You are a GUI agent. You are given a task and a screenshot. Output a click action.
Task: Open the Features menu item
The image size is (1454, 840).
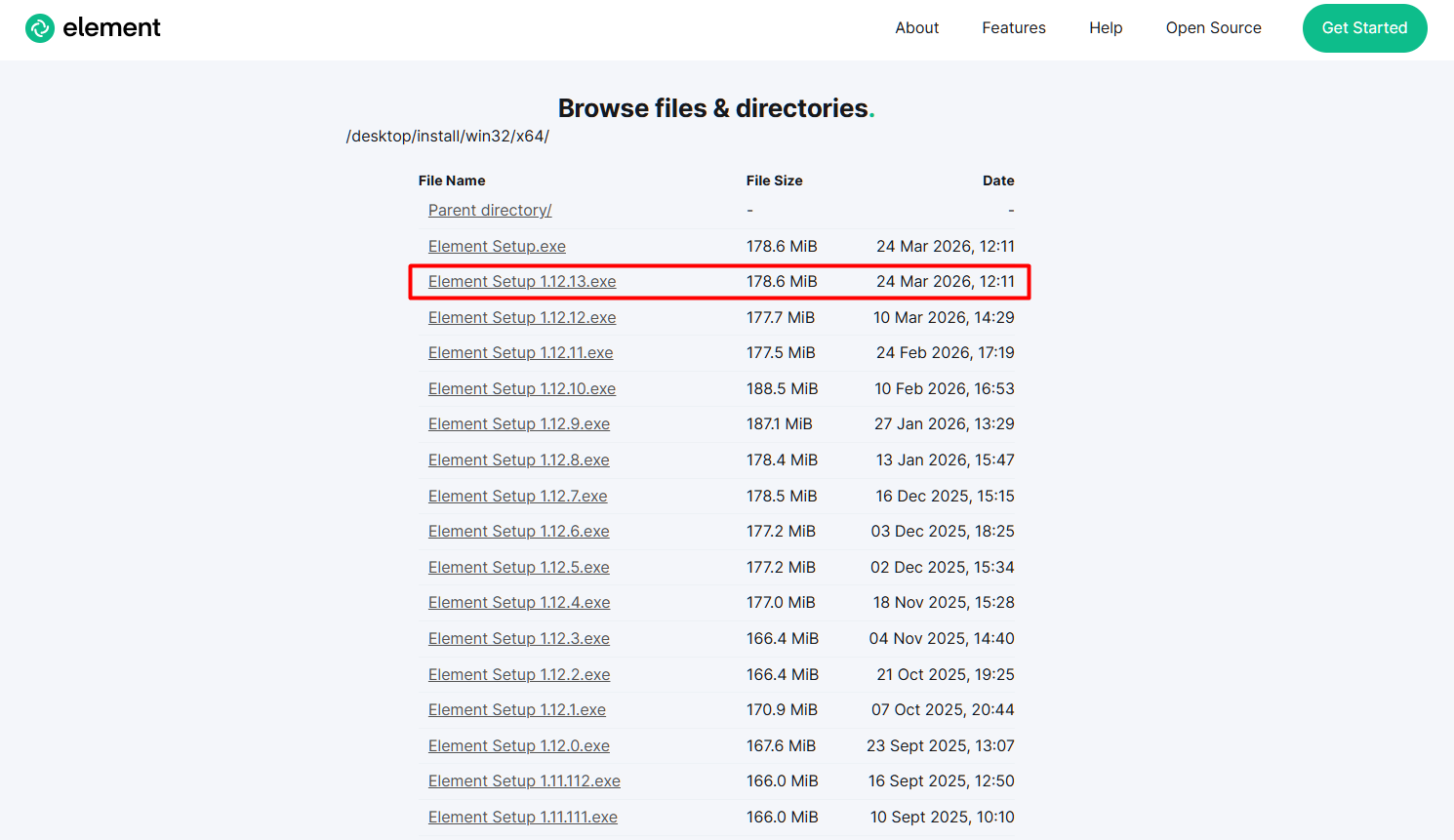pos(1014,28)
